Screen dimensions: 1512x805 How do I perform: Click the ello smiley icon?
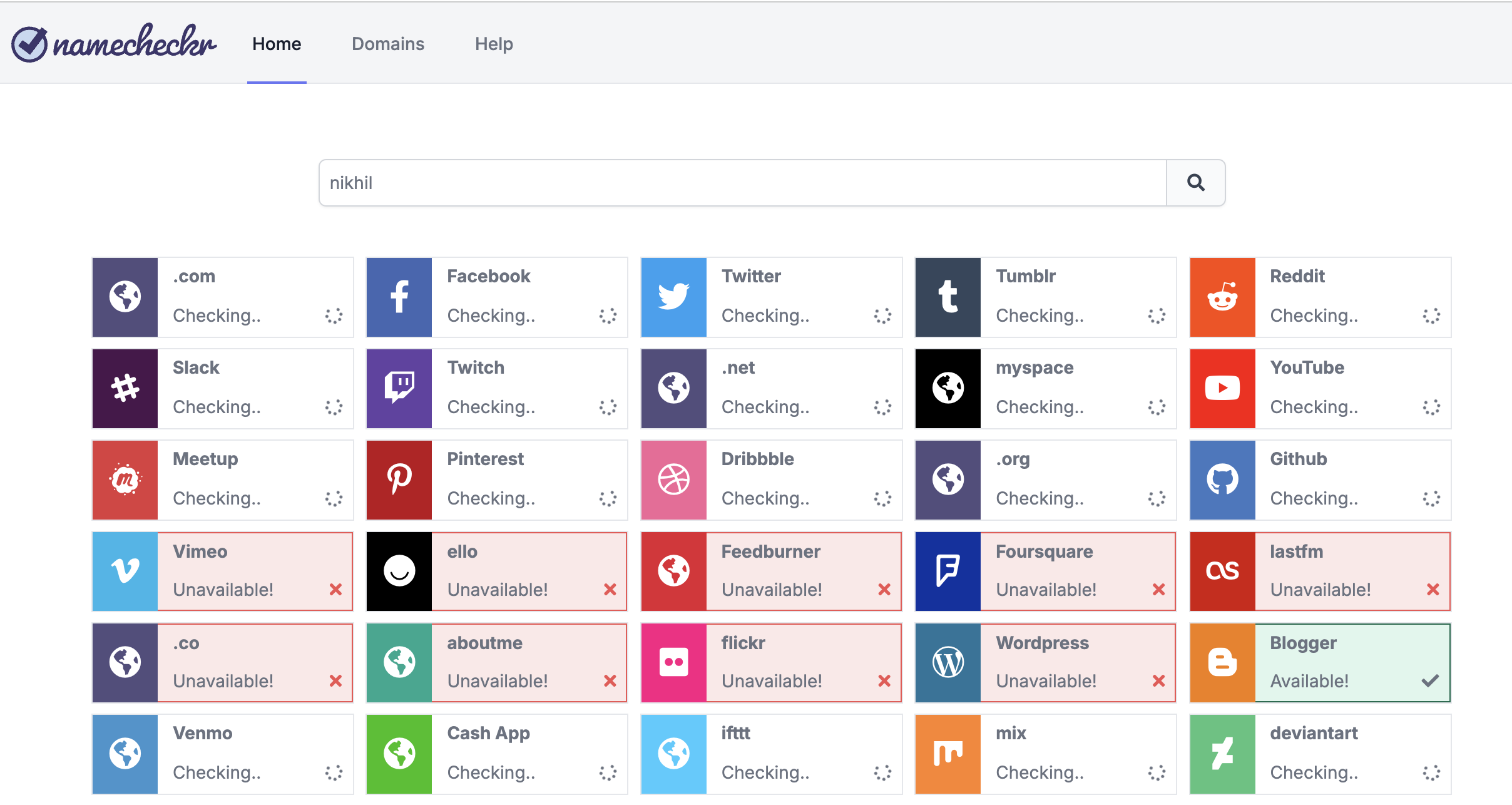click(x=399, y=572)
